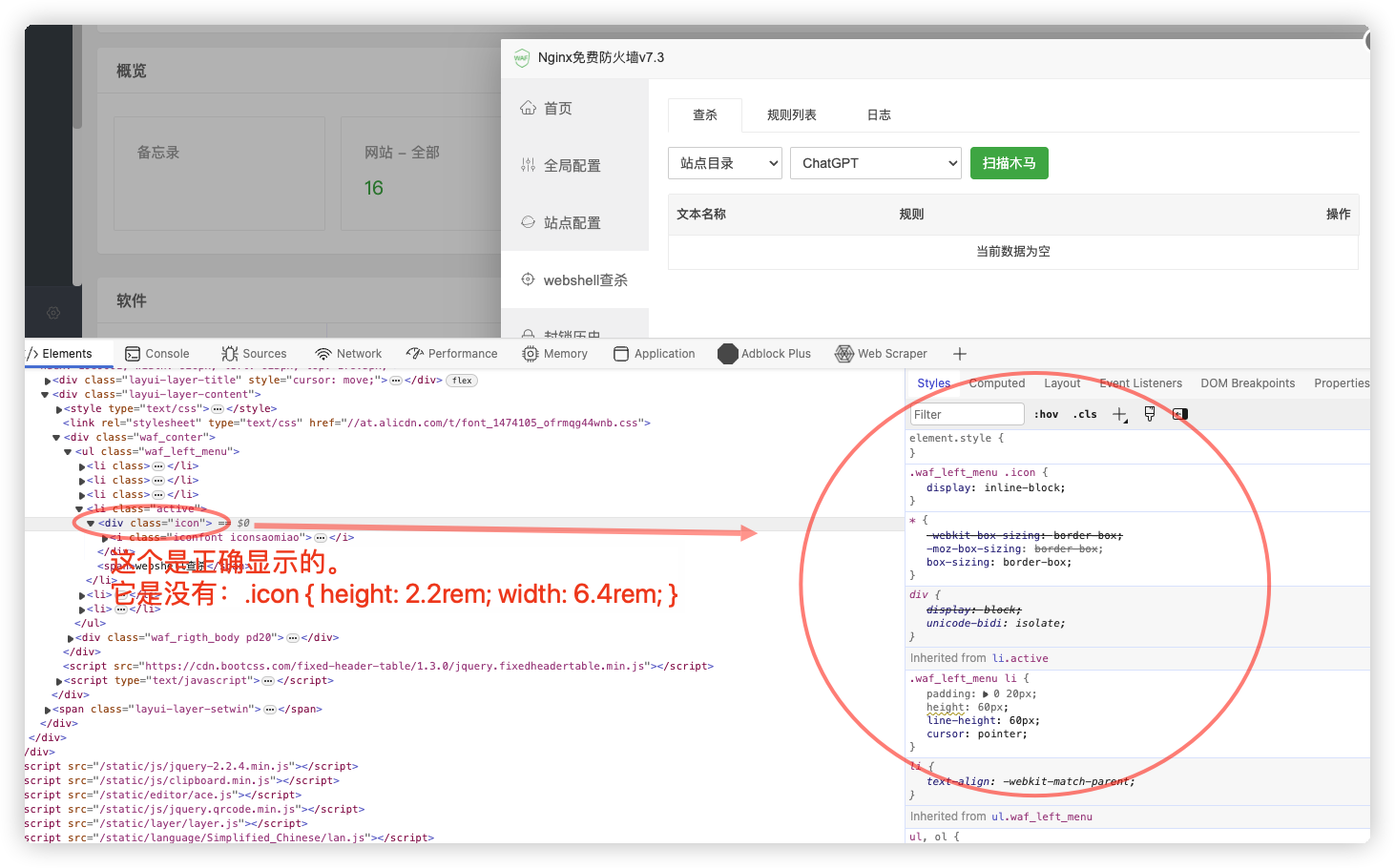This screenshot has width=1395, height=868.
Task: Click the plus icon for more DevTools tools
Action: [x=960, y=354]
